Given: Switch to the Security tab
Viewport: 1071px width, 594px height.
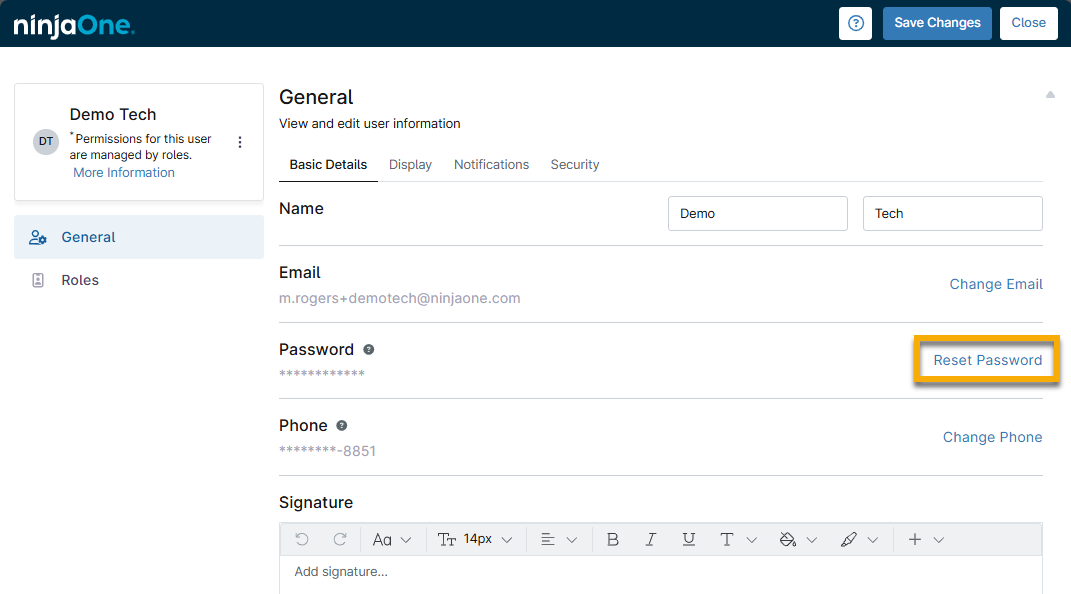Looking at the screenshot, I should click(x=575, y=165).
